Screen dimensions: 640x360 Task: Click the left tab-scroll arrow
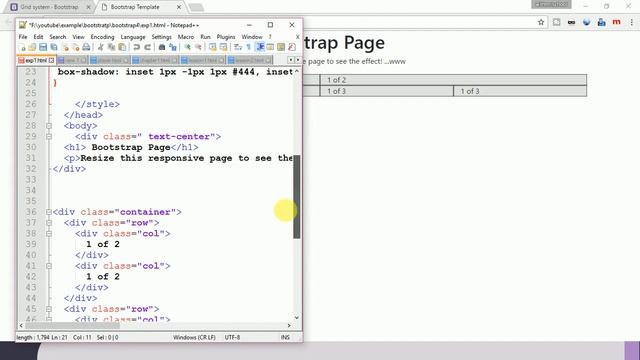tap(291, 60)
